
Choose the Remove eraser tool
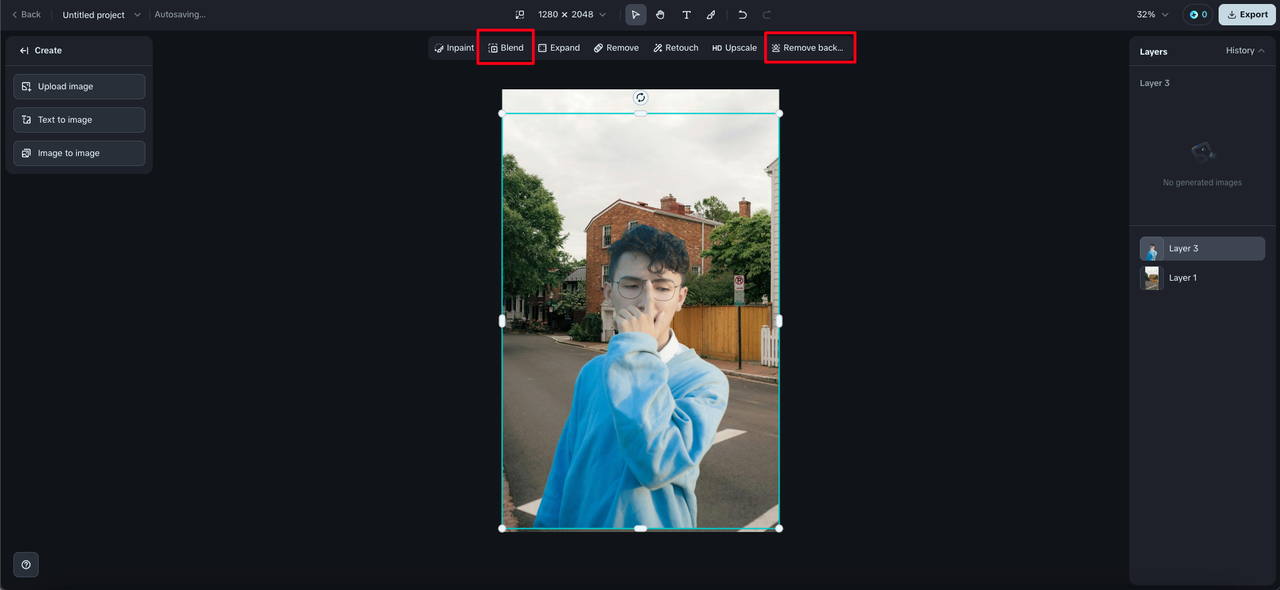(x=616, y=48)
